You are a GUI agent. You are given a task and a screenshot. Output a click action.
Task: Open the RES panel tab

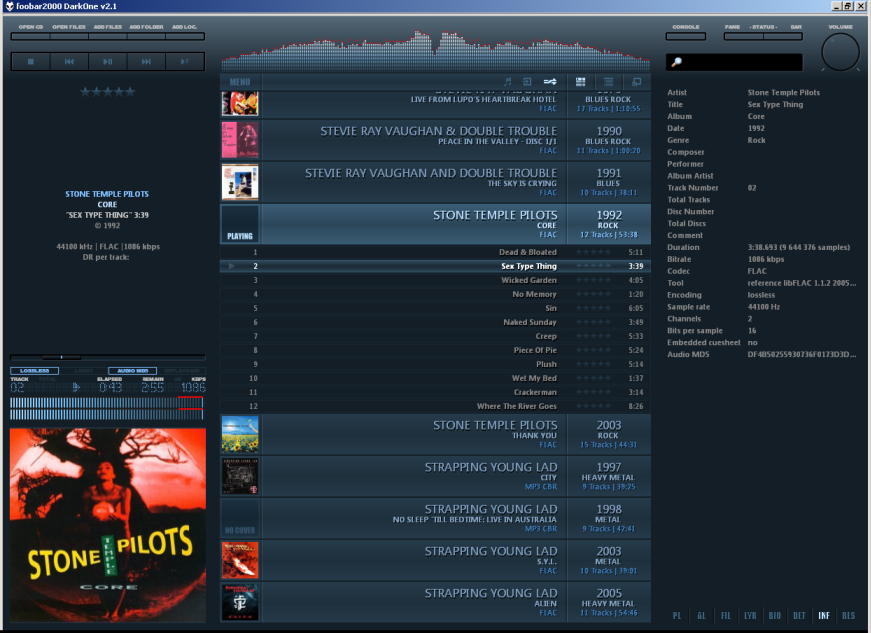(x=848, y=615)
